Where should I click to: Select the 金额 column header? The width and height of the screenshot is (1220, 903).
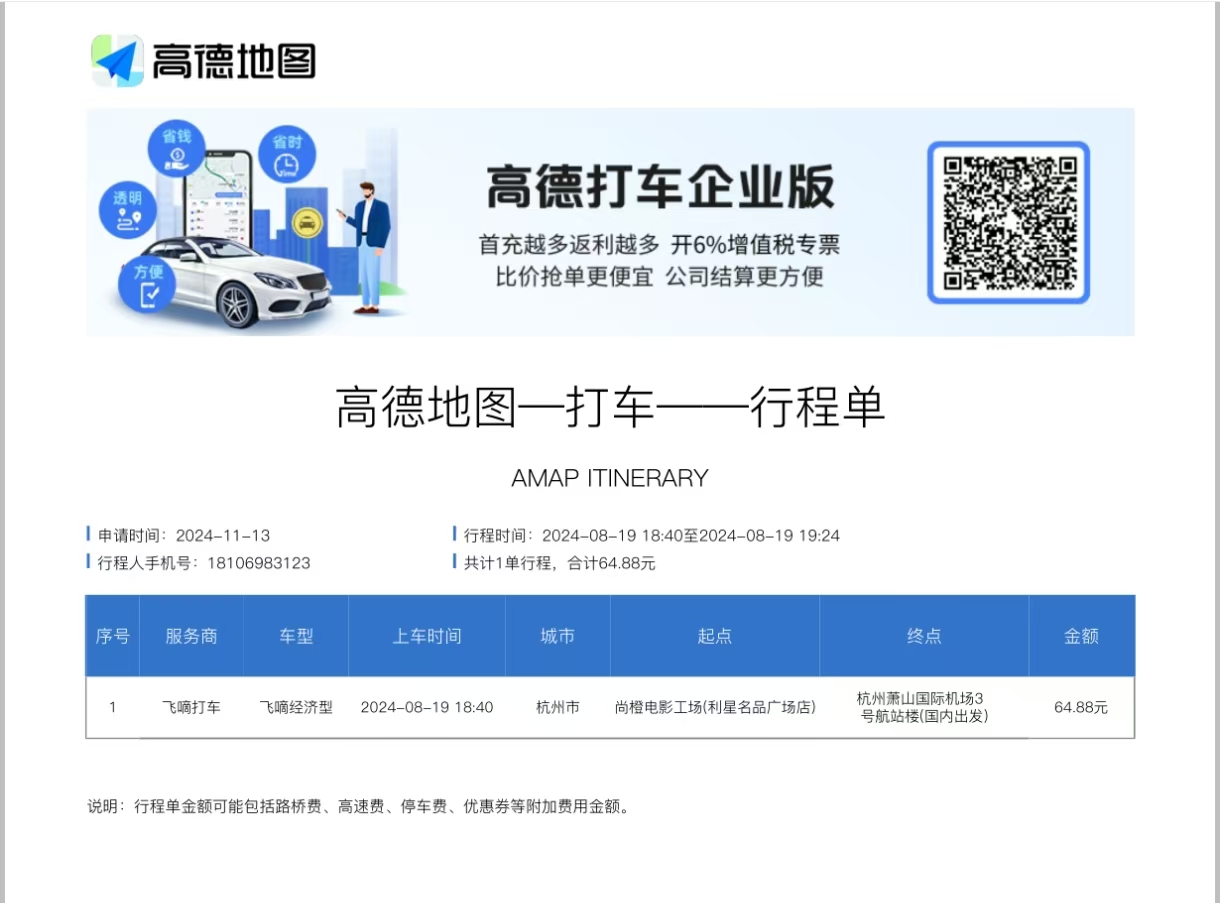pos(1081,636)
